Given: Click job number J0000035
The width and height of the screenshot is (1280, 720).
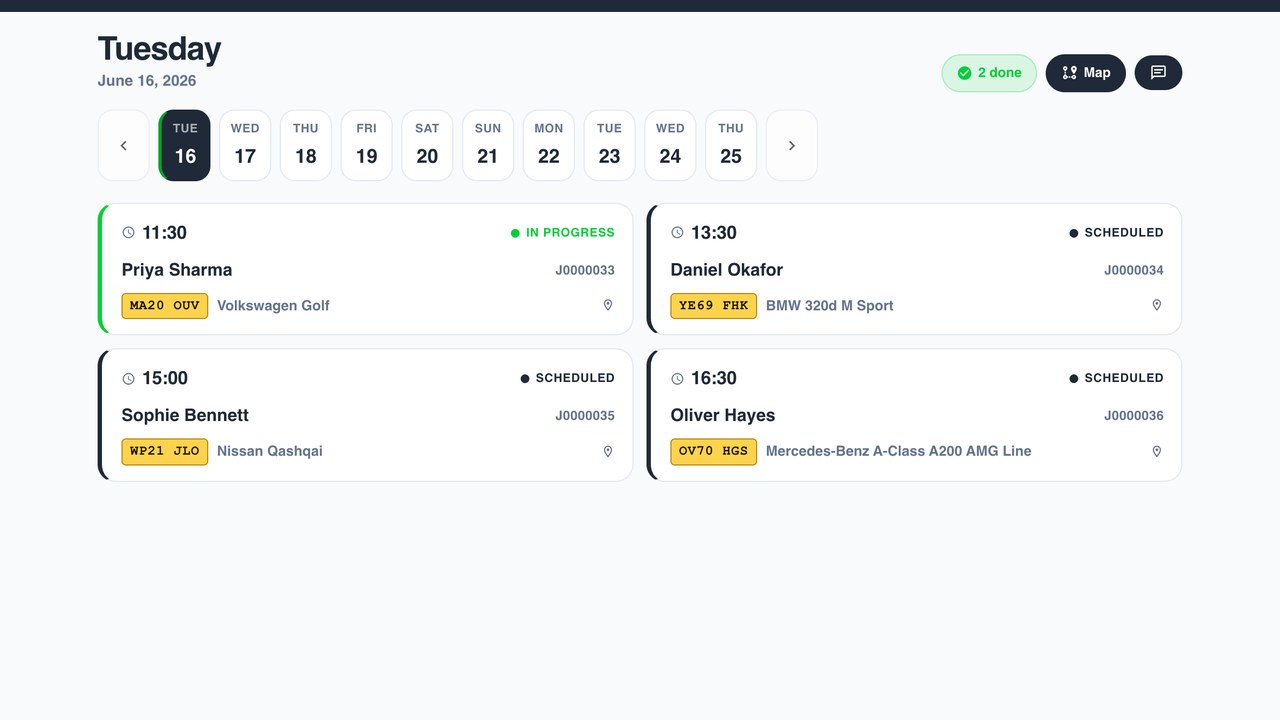Looking at the screenshot, I should [585, 416].
